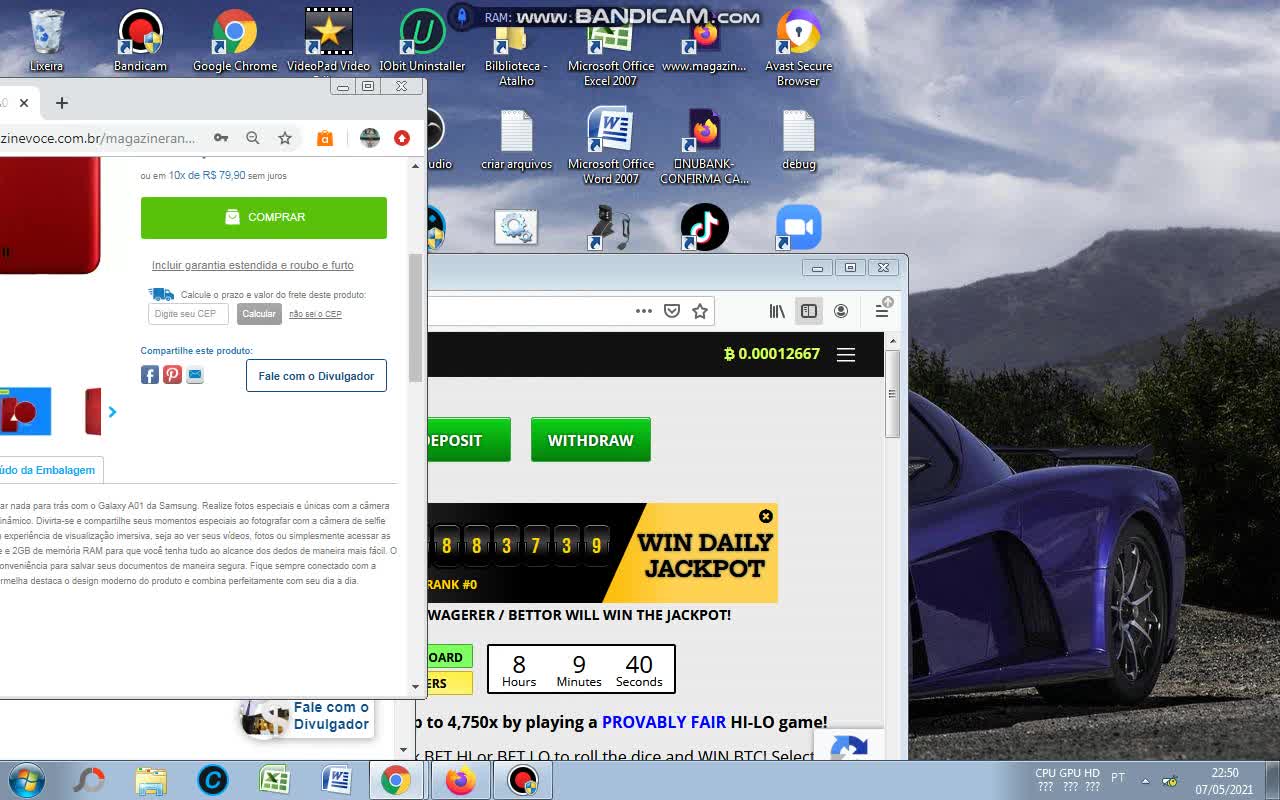The width and height of the screenshot is (1280, 800).
Task: Switch to Bandicam via taskbar
Action: coord(522,780)
